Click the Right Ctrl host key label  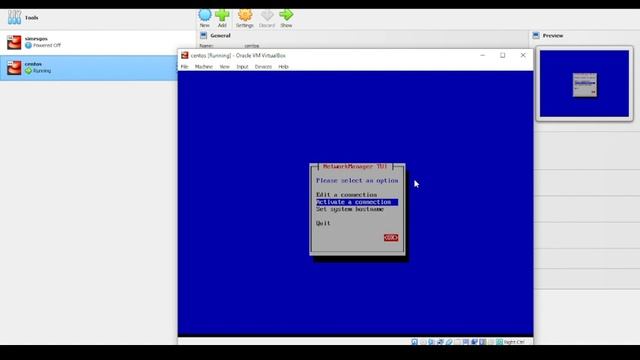click(x=514, y=342)
